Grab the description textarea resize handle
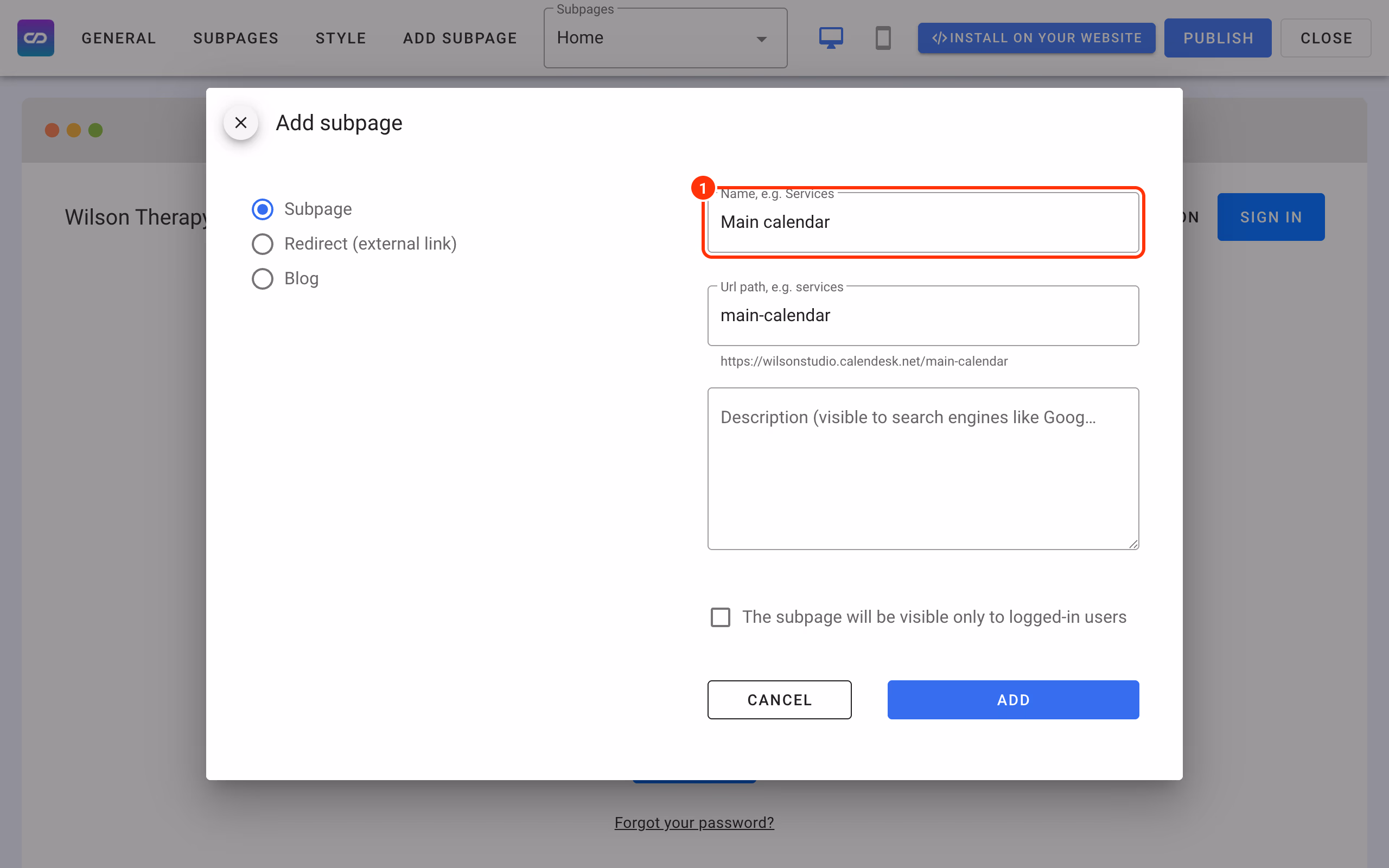Viewport: 1389px width, 868px height. click(1133, 544)
